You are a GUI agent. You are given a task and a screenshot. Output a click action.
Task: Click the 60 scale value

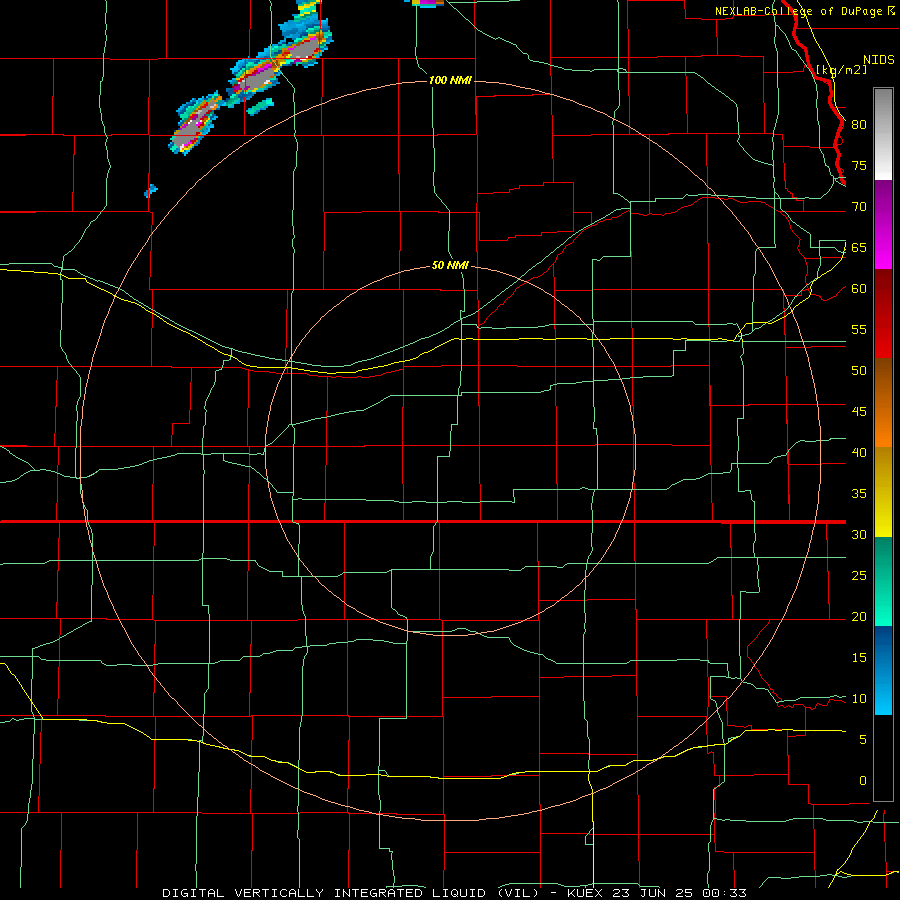tap(859, 288)
